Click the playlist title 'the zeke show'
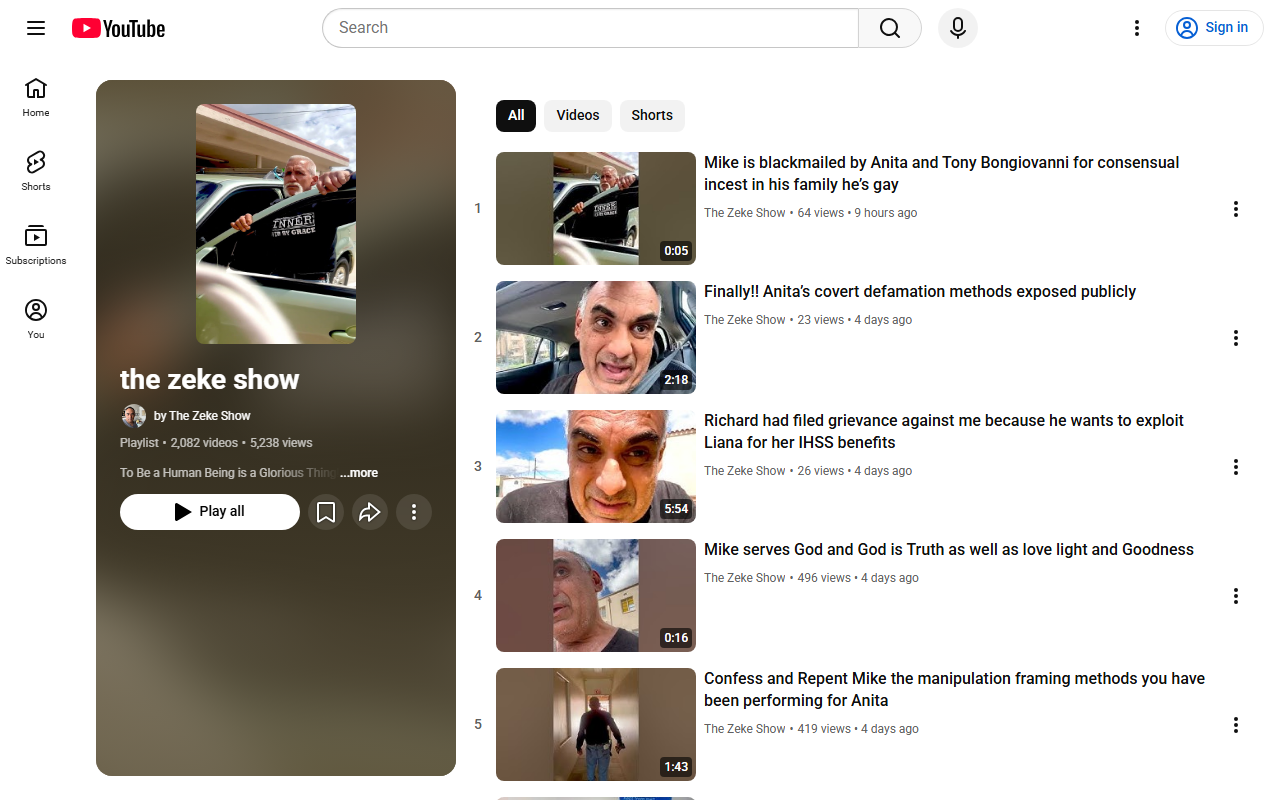The height and width of the screenshot is (800, 1280). coord(210,380)
